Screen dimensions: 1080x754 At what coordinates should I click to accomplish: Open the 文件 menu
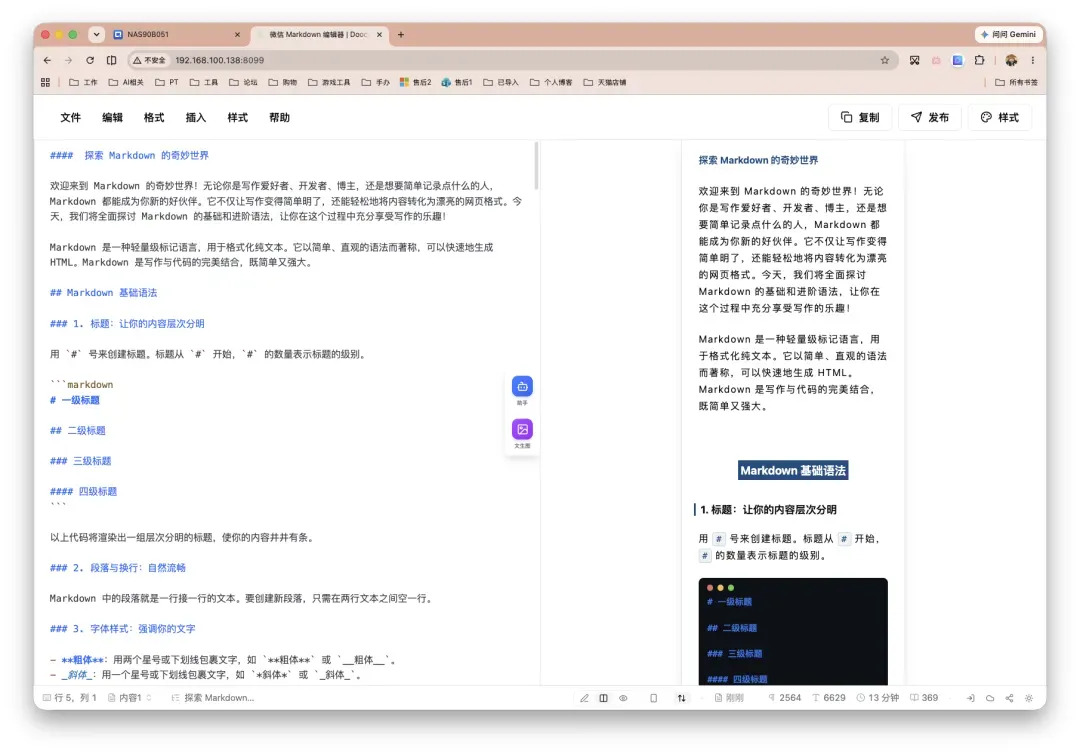point(70,118)
